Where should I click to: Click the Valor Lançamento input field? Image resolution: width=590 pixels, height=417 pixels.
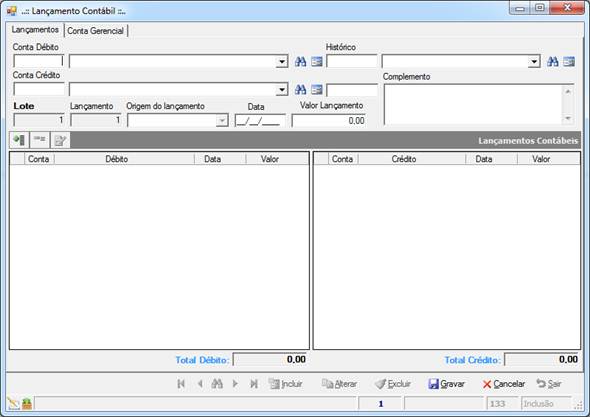[x=329, y=120]
